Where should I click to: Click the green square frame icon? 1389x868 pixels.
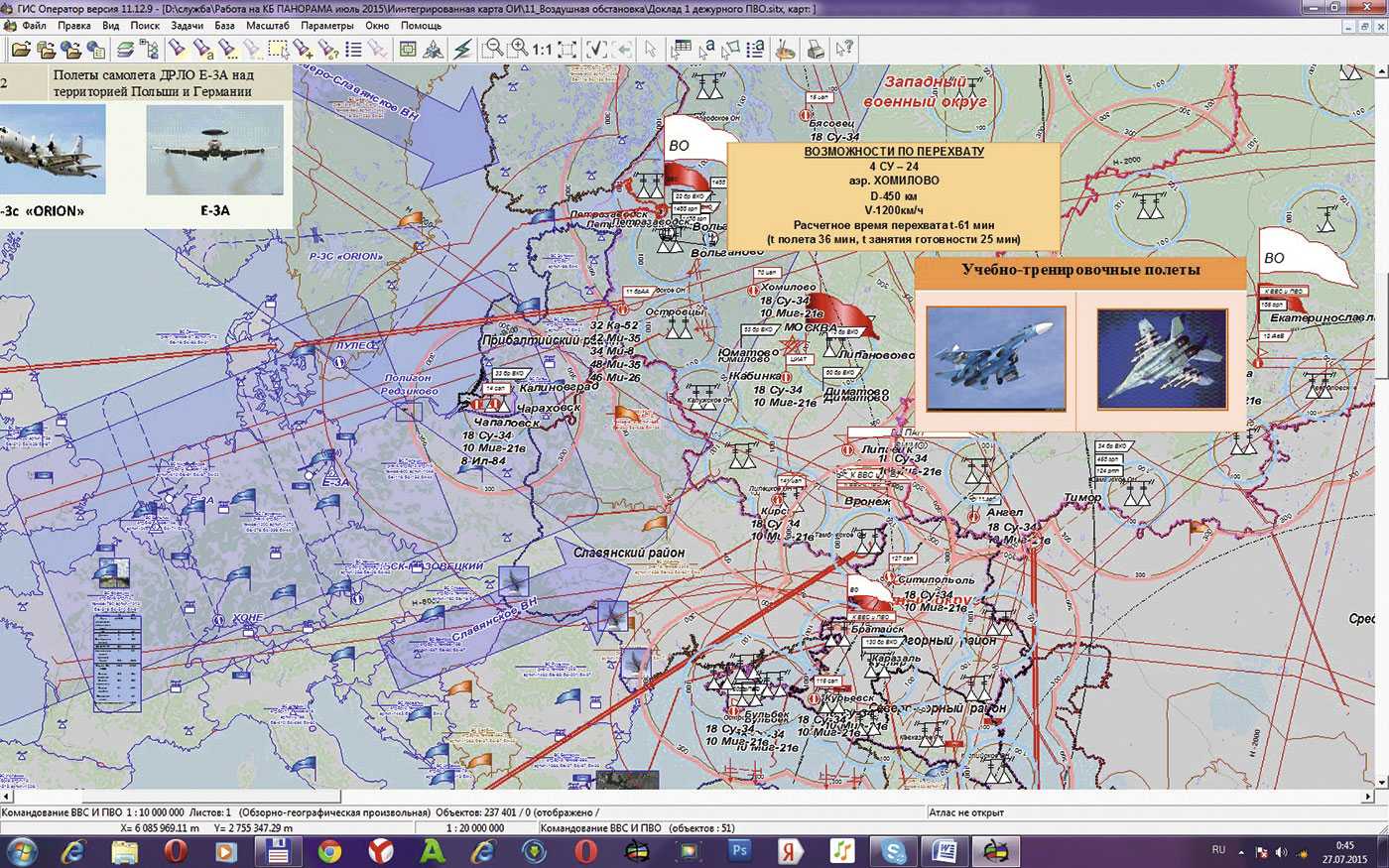pos(408,49)
